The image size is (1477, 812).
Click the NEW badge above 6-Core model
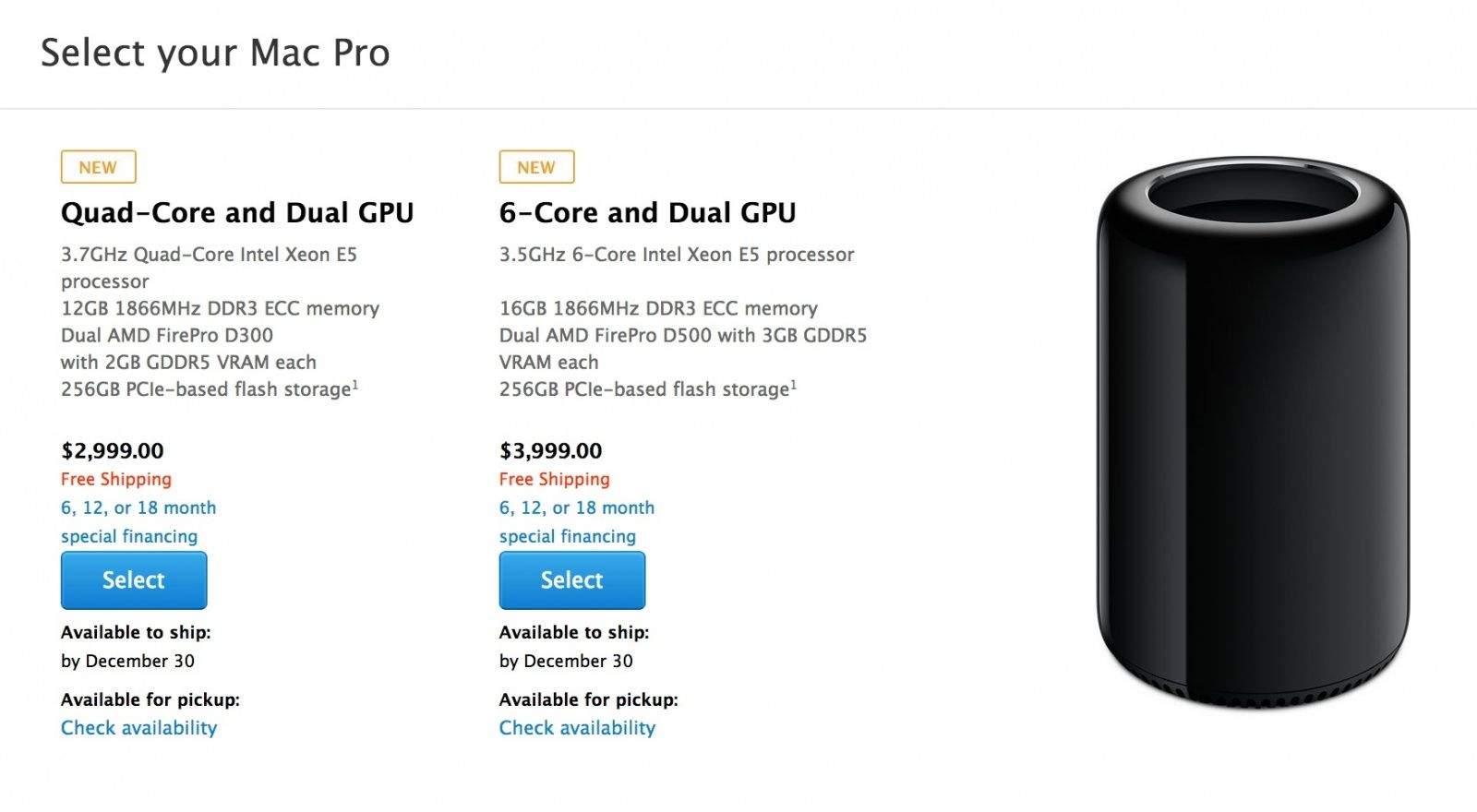point(536,167)
